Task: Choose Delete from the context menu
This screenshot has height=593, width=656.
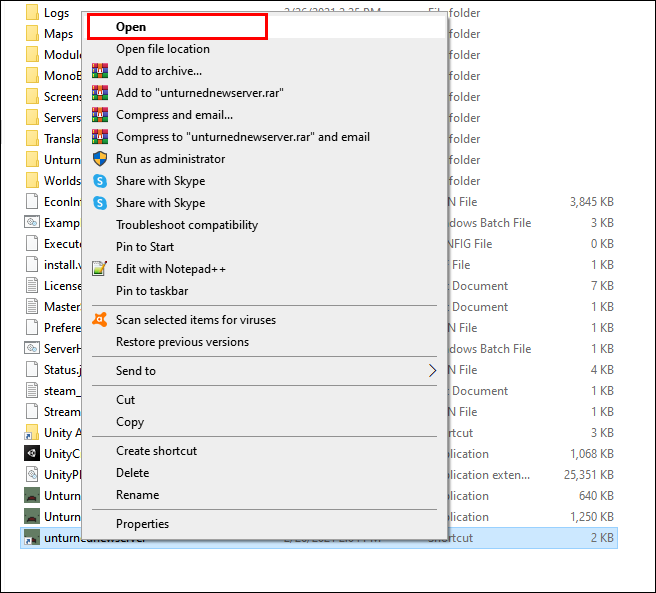Action: (132, 473)
